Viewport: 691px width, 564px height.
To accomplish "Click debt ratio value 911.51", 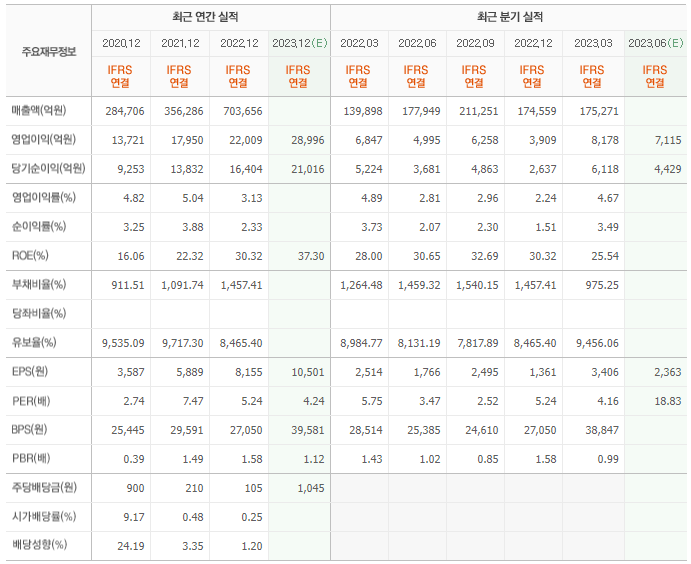I will point(128,286).
